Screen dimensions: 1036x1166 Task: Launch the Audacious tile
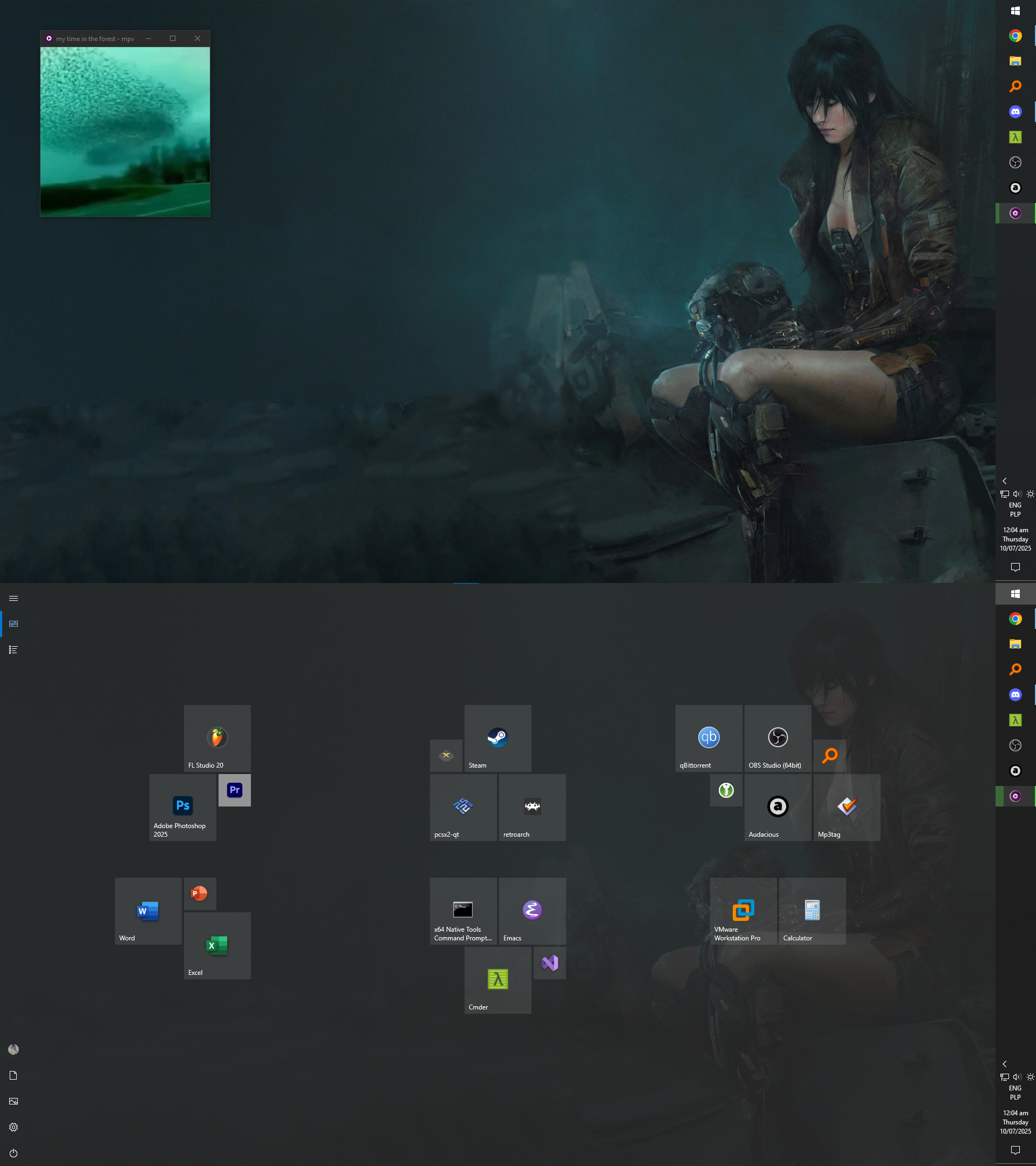[778, 807]
